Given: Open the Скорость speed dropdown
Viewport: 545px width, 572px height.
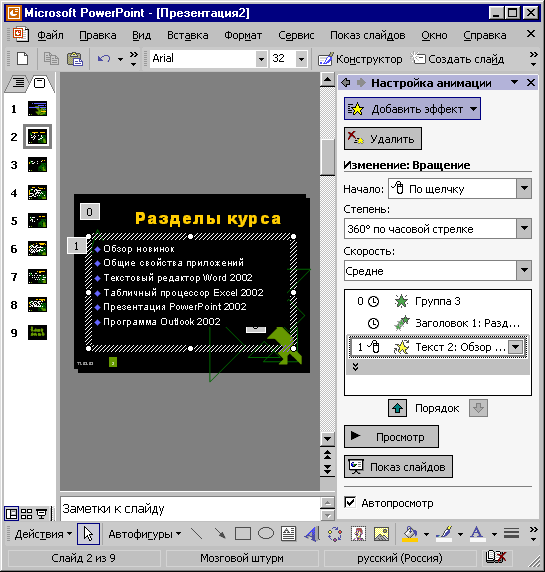Looking at the screenshot, I should [x=524, y=270].
